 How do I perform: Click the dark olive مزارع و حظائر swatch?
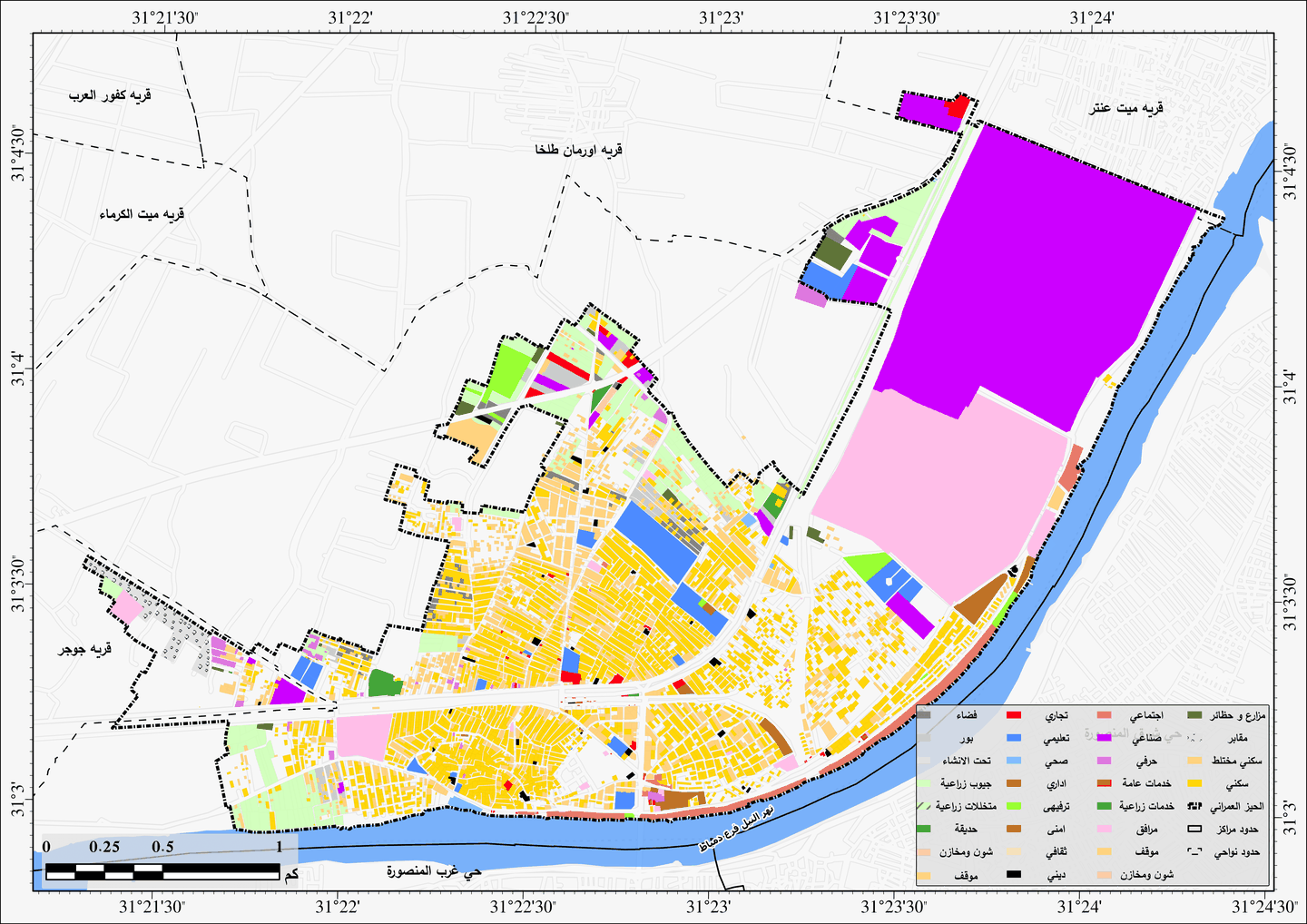(1195, 715)
